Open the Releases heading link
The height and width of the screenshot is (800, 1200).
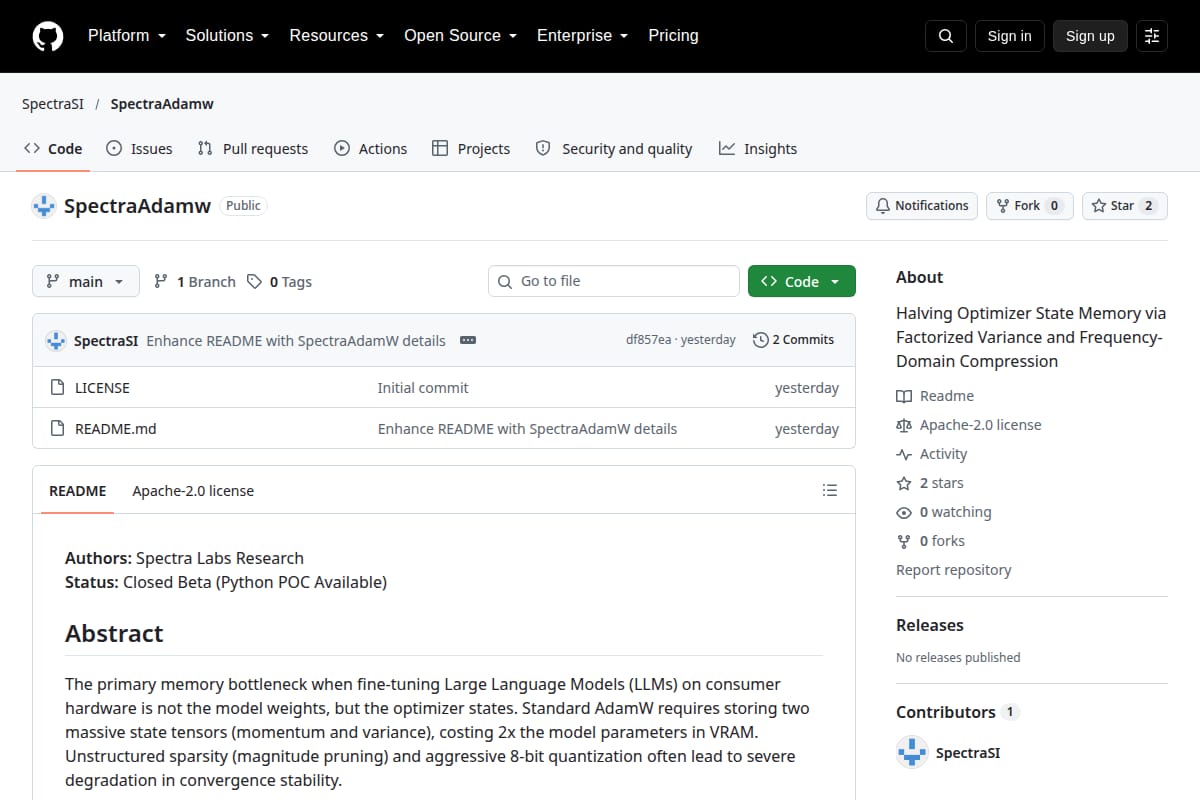pos(930,625)
